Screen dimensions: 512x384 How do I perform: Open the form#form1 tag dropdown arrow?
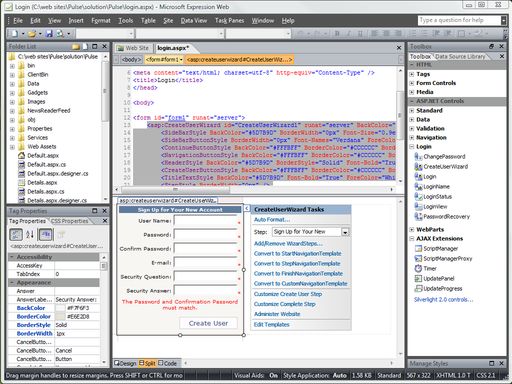181,60
